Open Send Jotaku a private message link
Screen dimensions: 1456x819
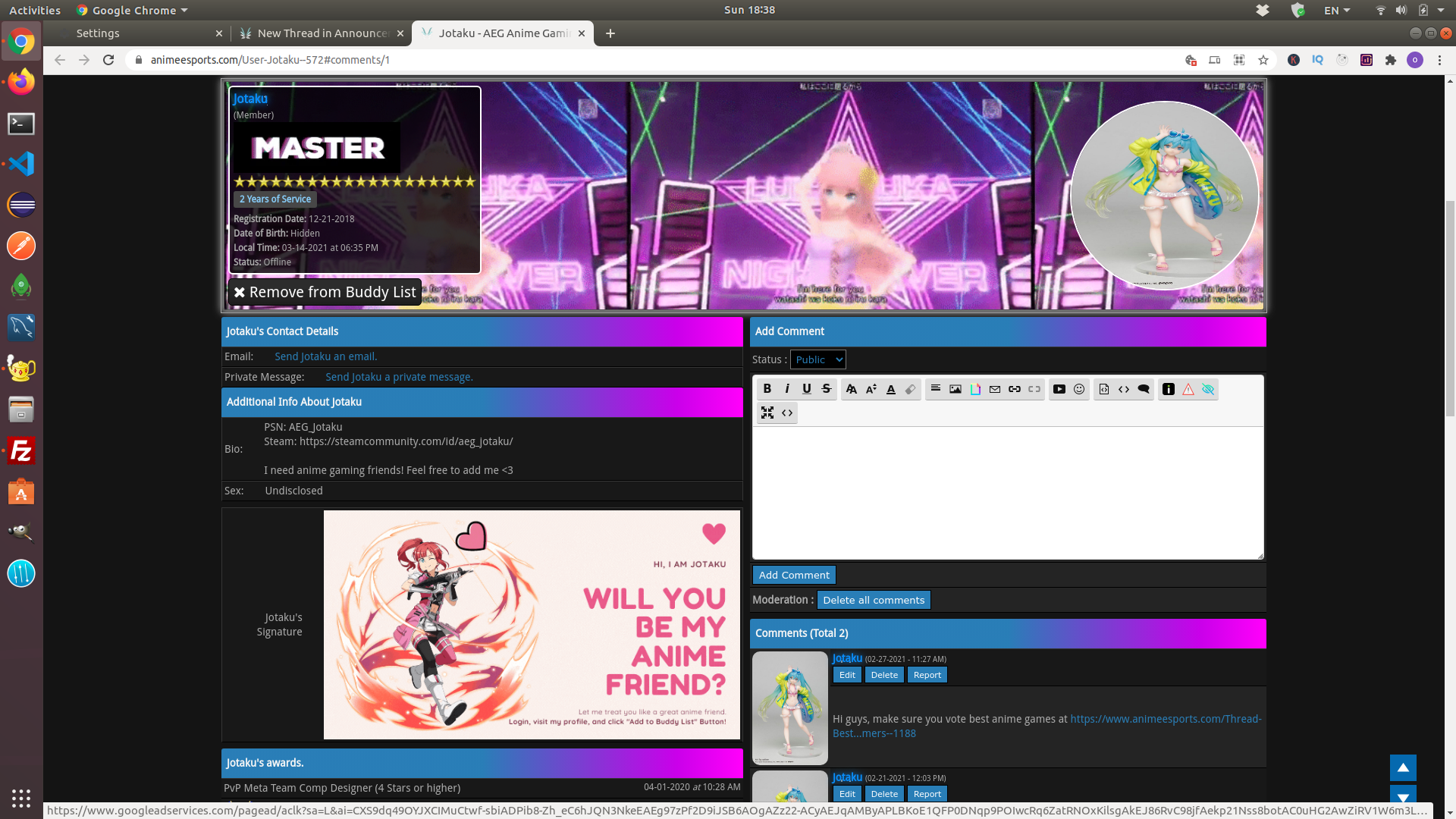point(399,377)
